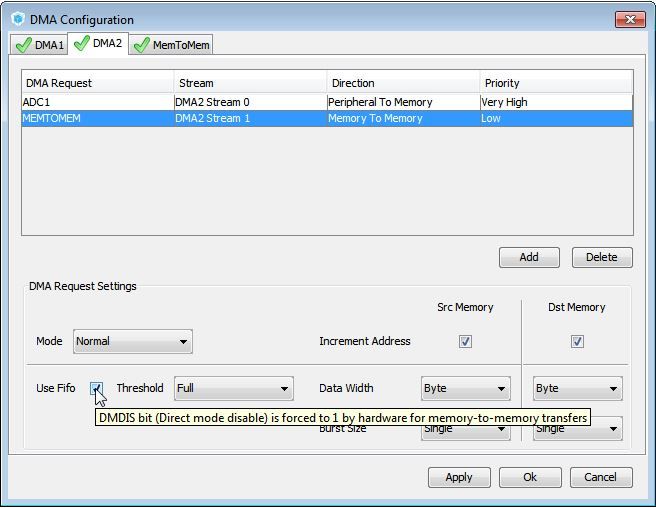
Task: Open the Threshold dropdown set to Full
Action: [234, 388]
